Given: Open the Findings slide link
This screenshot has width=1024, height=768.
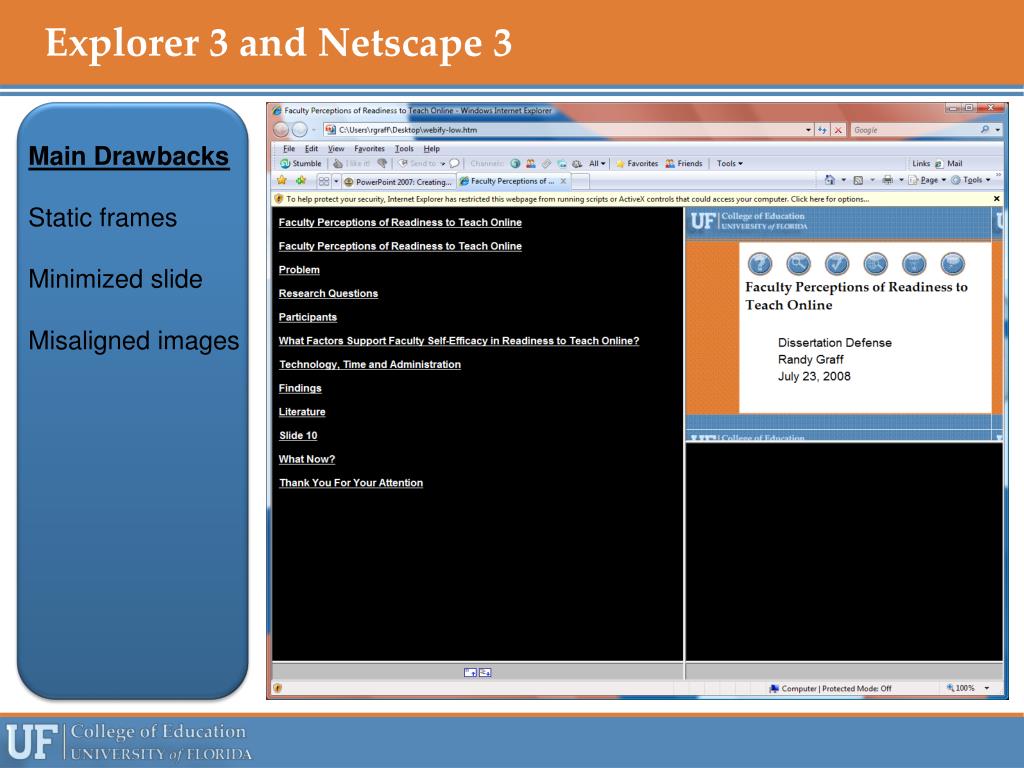Looking at the screenshot, I should (300, 388).
